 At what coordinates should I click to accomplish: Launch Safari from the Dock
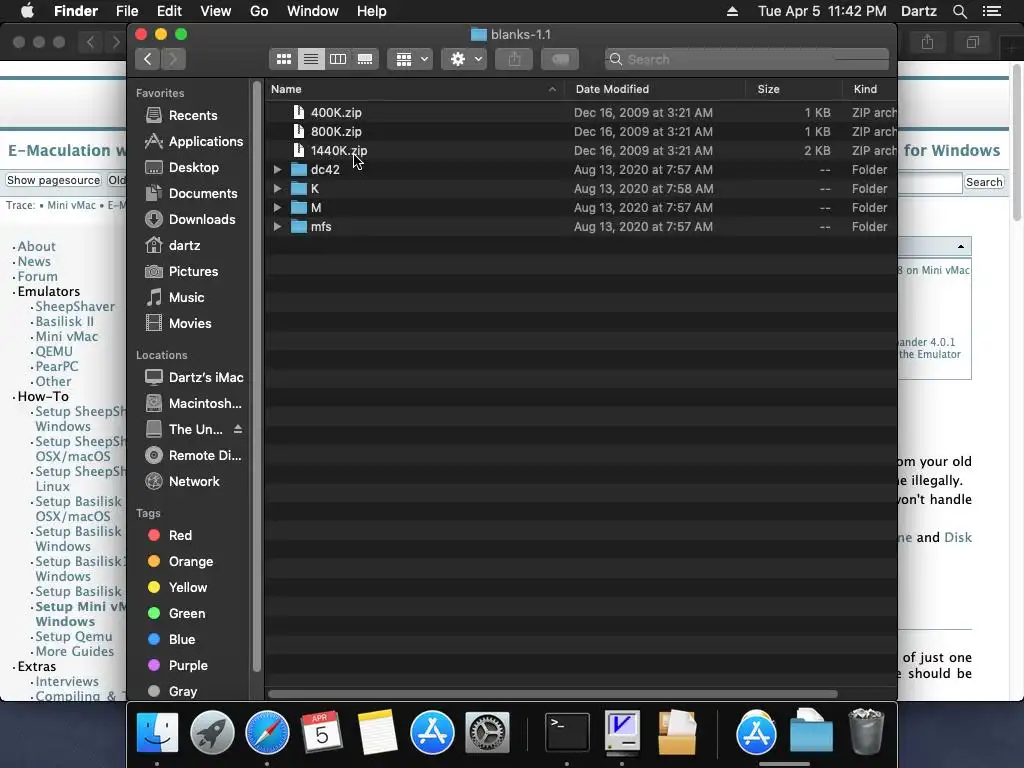tap(267, 732)
